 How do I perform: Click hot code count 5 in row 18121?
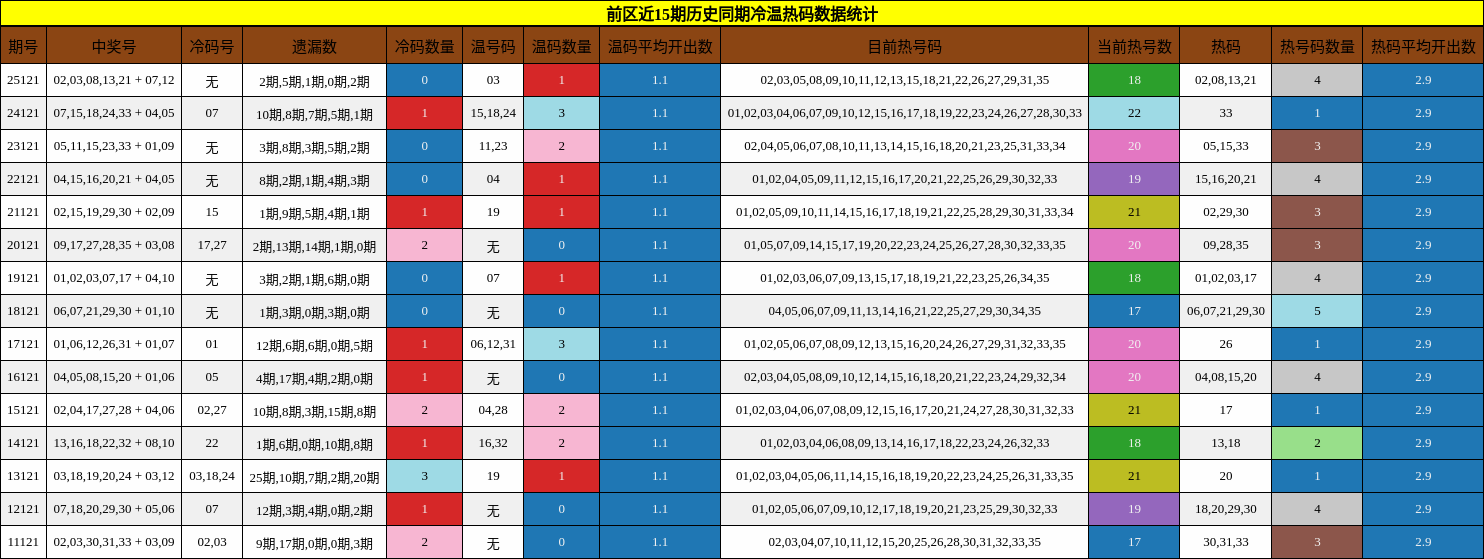click(x=1317, y=311)
